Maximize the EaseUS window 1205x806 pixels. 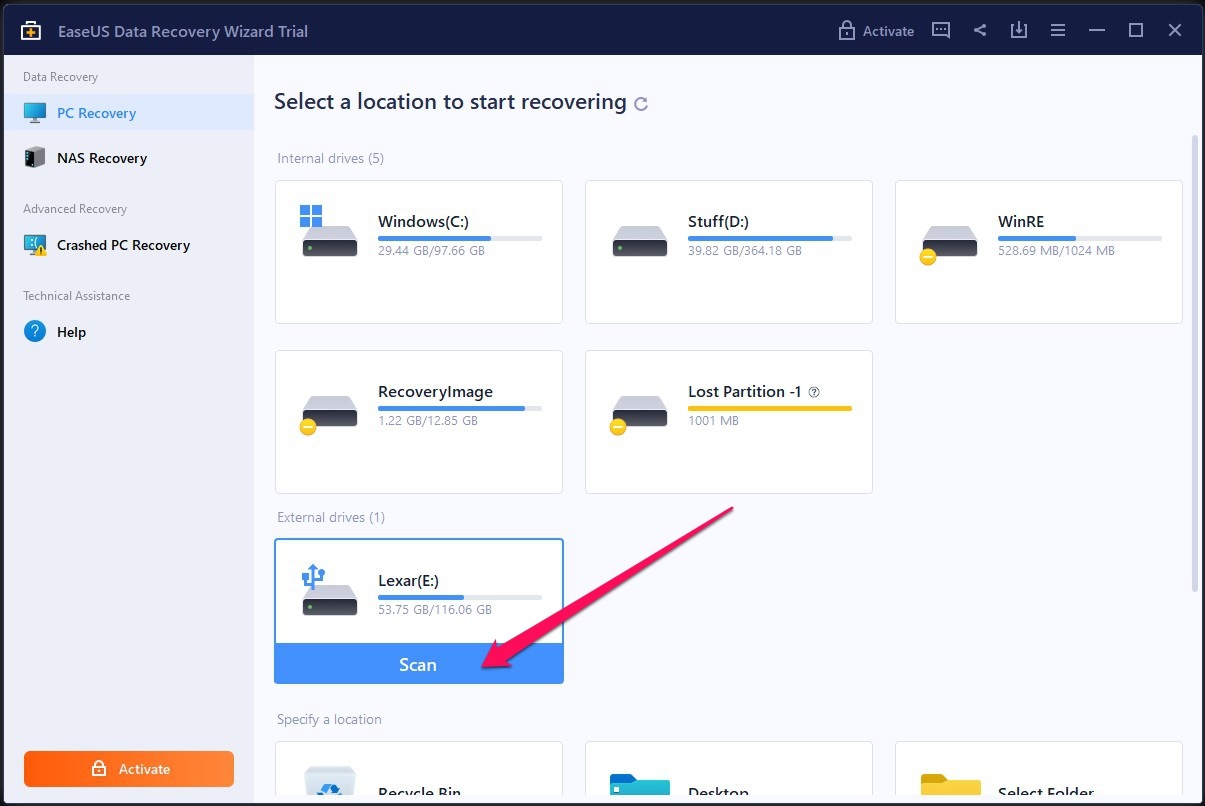pos(1136,31)
